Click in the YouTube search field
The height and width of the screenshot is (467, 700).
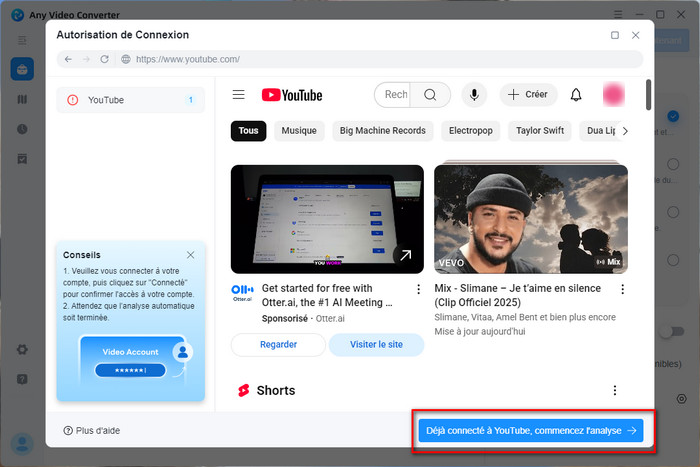click(396, 95)
